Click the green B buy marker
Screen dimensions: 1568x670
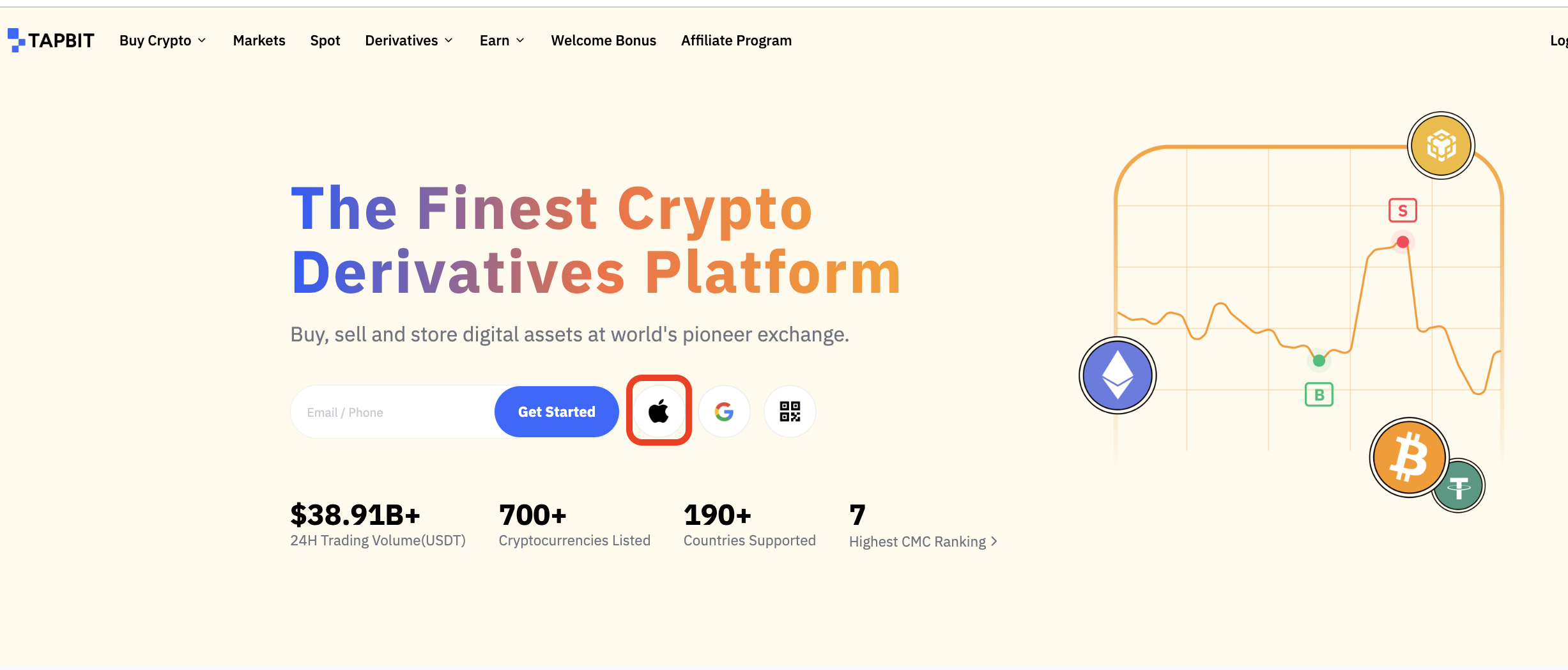[x=1319, y=394]
